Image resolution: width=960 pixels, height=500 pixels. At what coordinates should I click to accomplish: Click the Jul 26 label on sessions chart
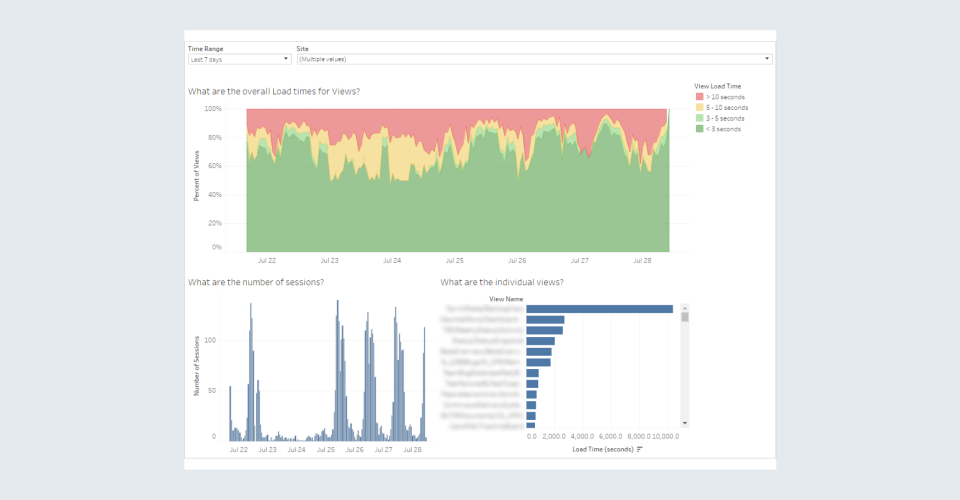pyautogui.click(x=354, y=450)
